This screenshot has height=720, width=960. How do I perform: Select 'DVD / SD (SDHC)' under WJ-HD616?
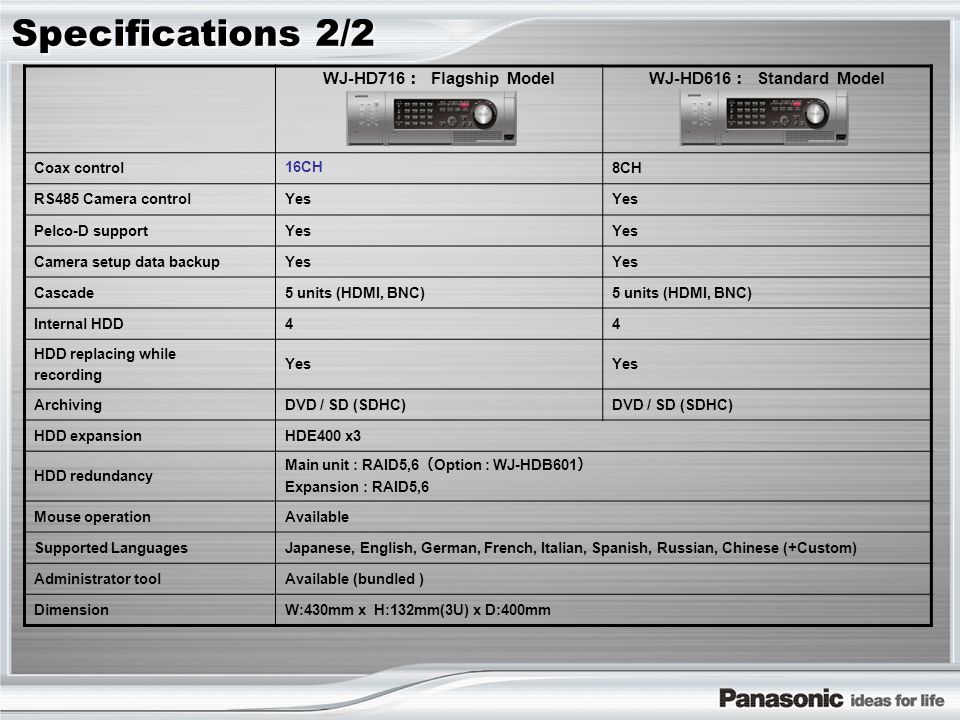click(672, 405)
